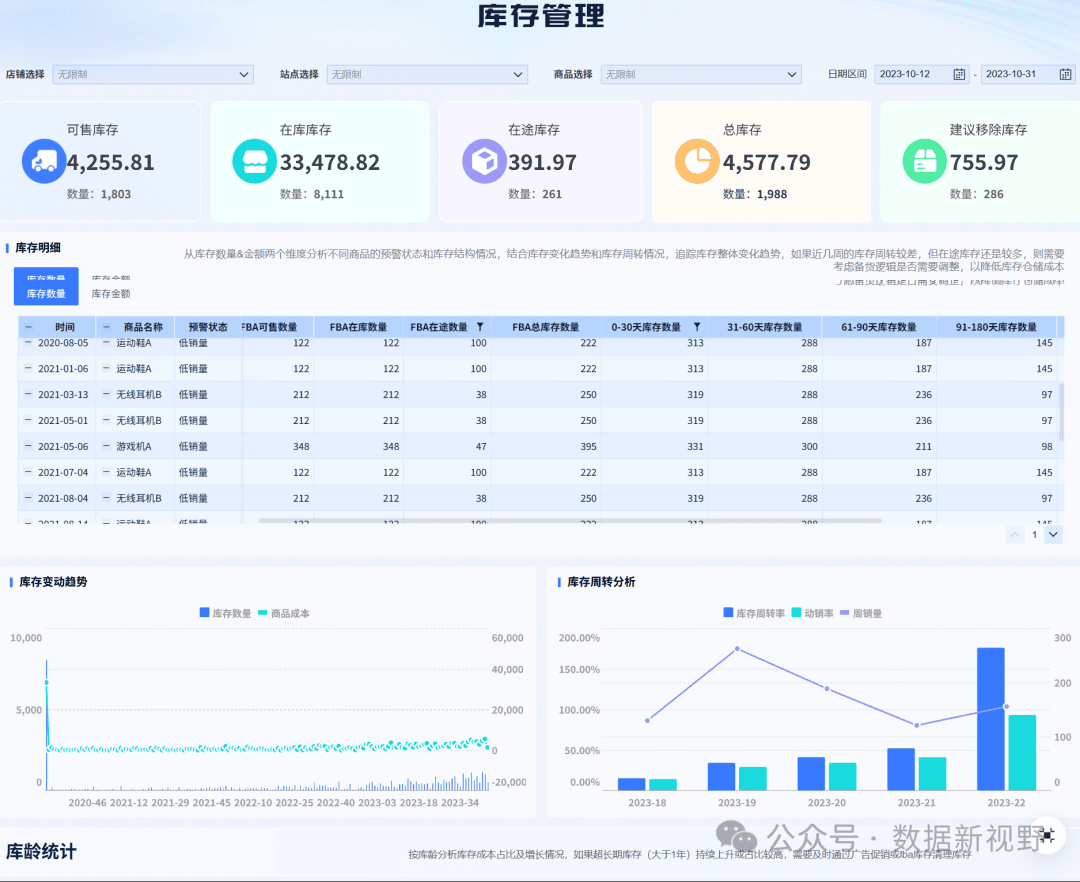Click the 总库存 pie chart icon

pyautogui.click(x=697, y=162)
